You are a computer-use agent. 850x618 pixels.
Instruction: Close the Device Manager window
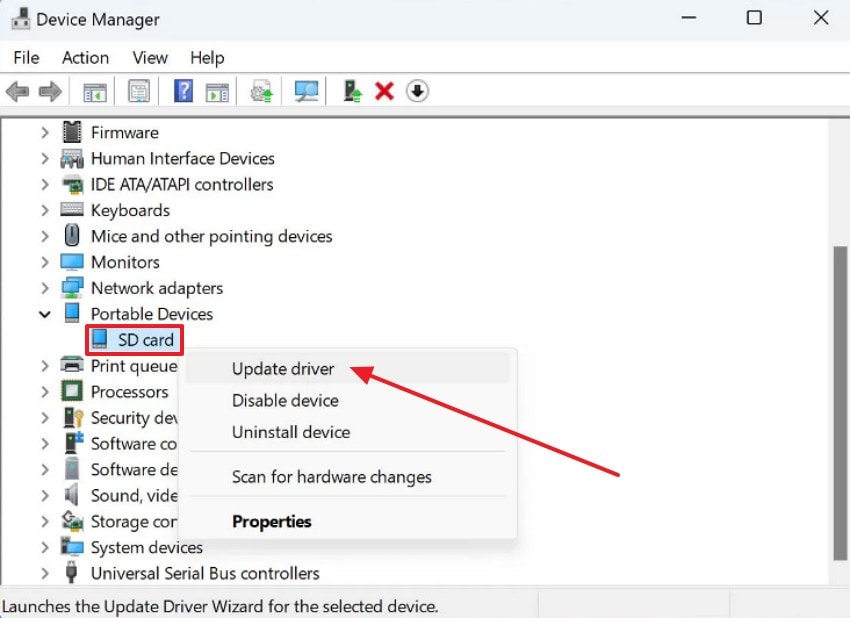(x=821, y=18)
